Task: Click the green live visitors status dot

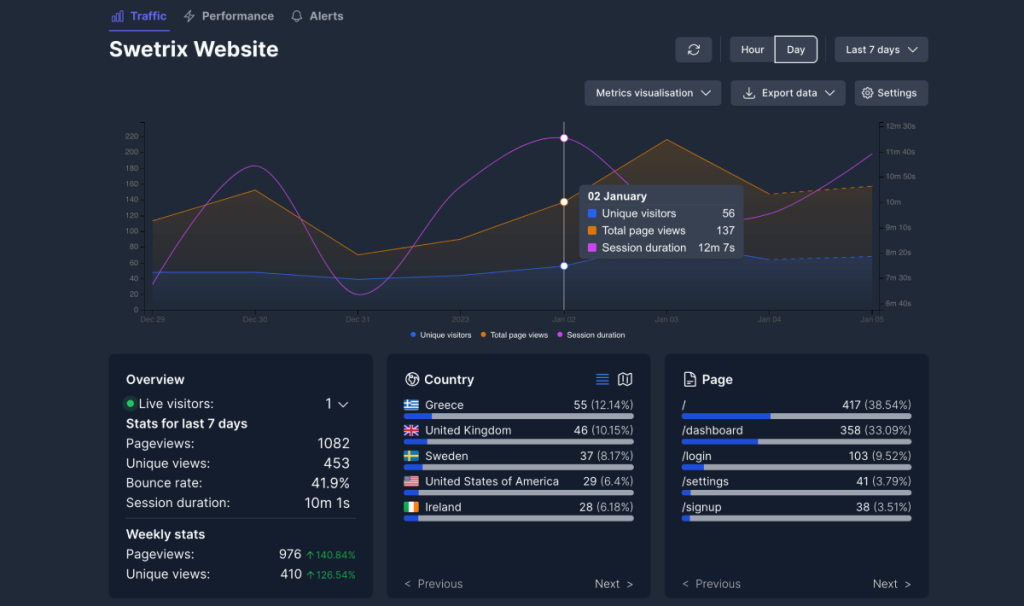Action: point(130,404)
